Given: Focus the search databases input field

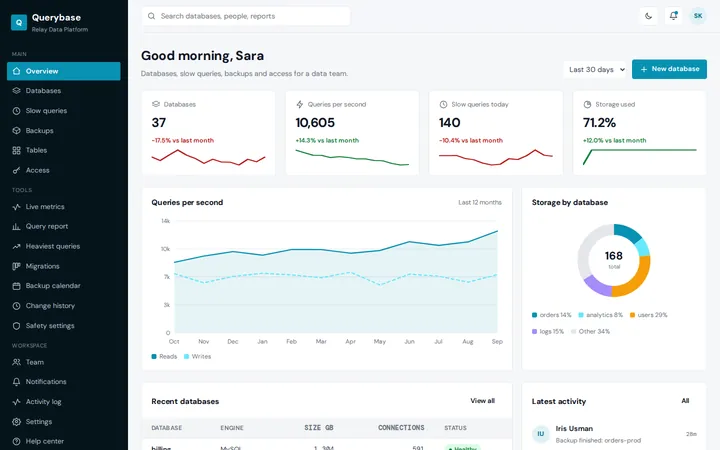Looking at the screenshot, I should (x=246, y=16).
